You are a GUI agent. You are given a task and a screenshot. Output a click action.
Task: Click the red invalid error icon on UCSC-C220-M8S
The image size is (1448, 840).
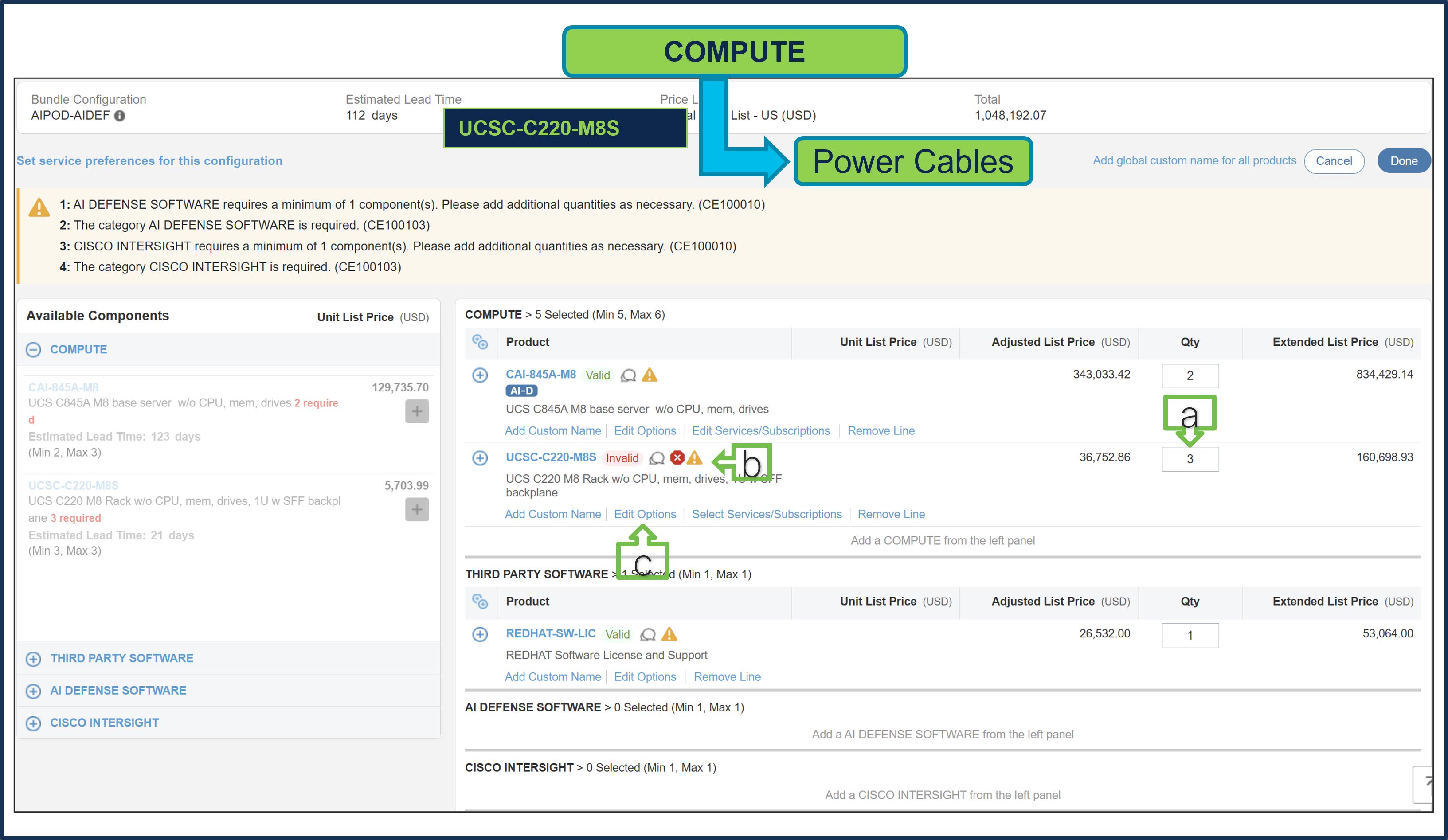click(x=677, y=458)
